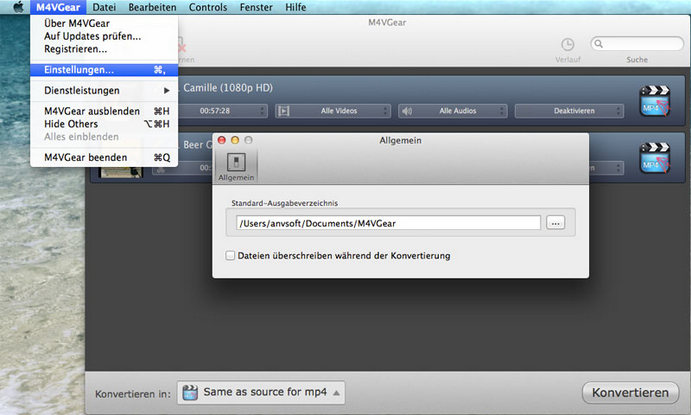
Task: Open the M4VGear menu bar item
Action: pyautogui.click(x=58, y=7)
